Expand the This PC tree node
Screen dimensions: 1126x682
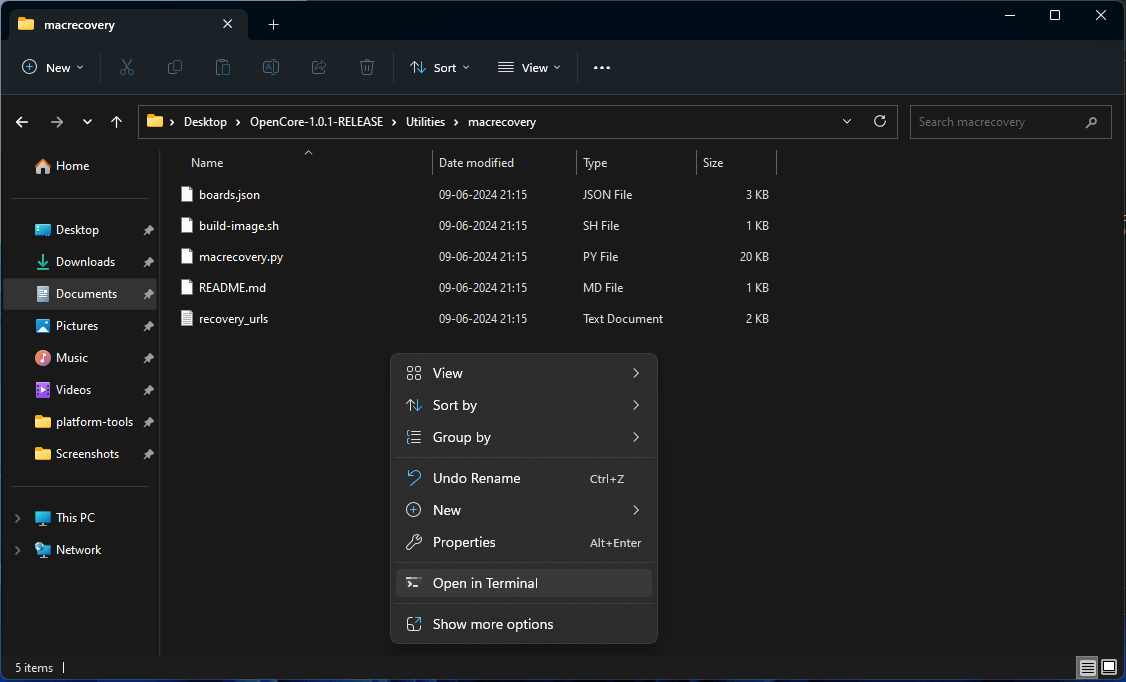[x=17, y=518]
